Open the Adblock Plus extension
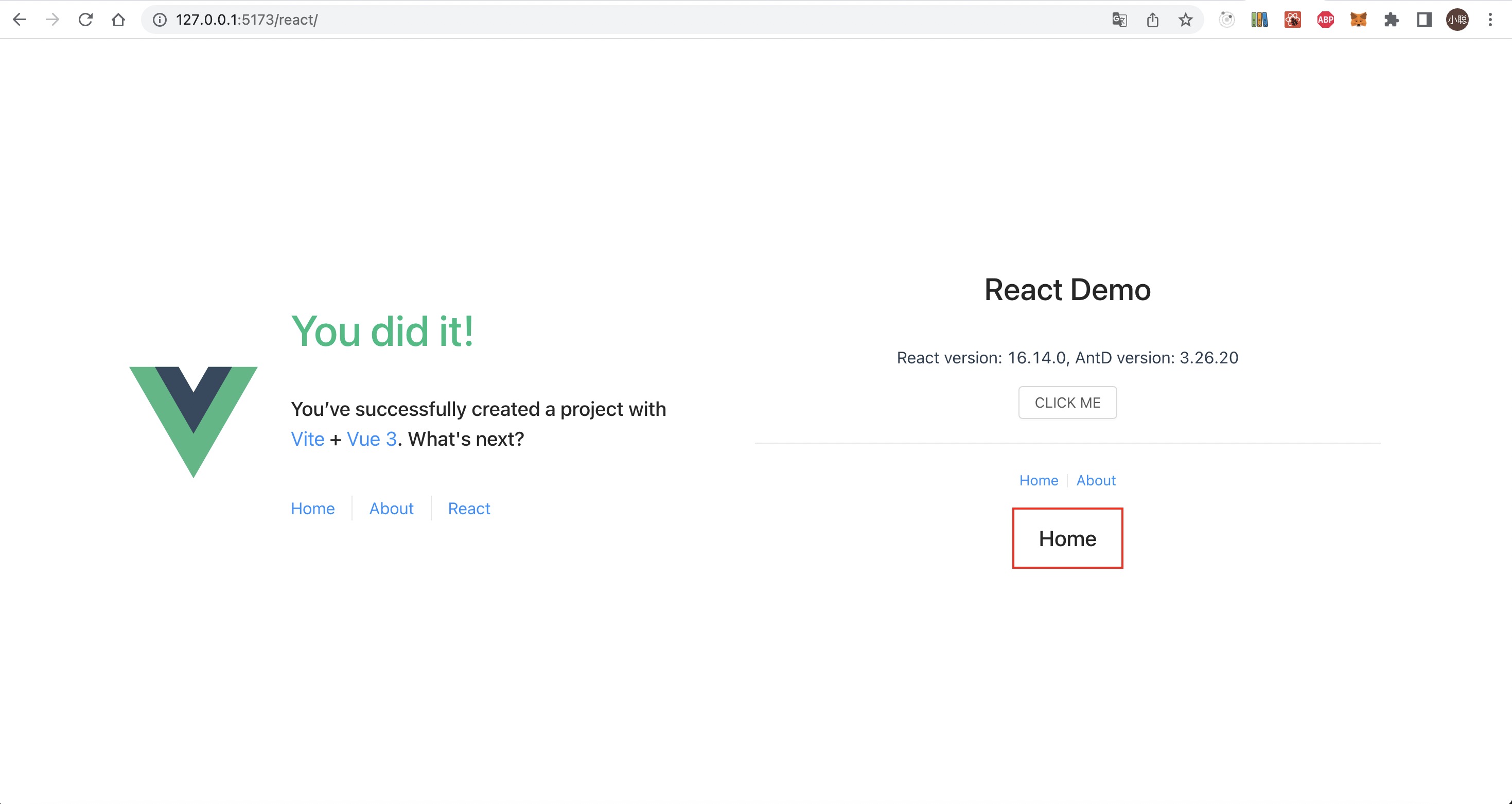The image size is (1512, 804). pyautogui.click(x=1325, y=20)
